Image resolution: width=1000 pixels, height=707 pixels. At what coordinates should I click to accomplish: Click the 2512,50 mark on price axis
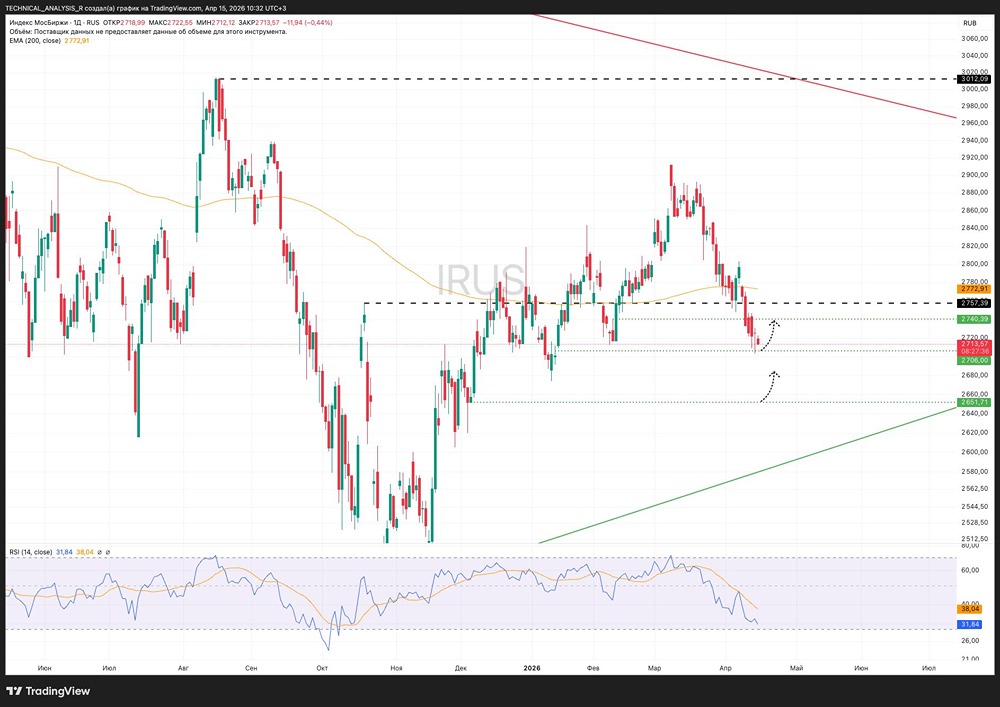tap(974, 539)
